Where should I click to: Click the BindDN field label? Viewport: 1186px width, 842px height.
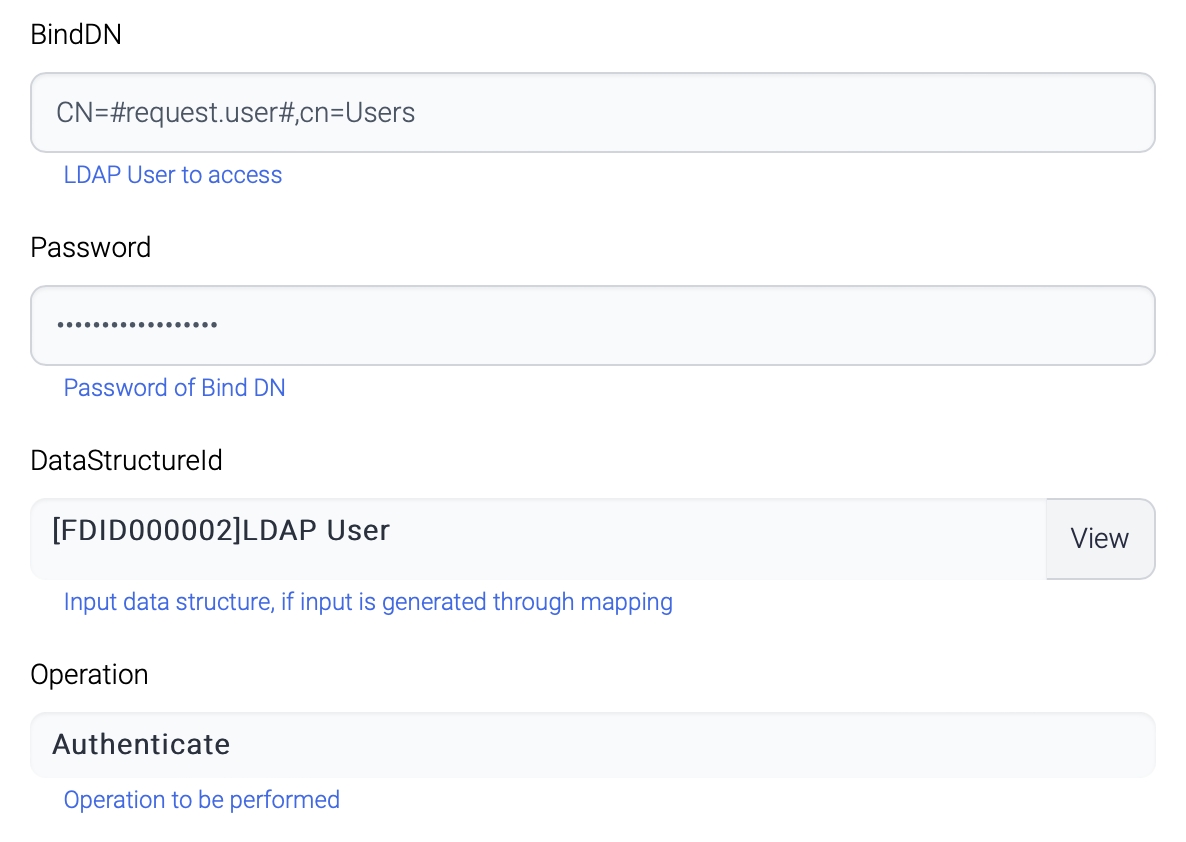[76, 34]
